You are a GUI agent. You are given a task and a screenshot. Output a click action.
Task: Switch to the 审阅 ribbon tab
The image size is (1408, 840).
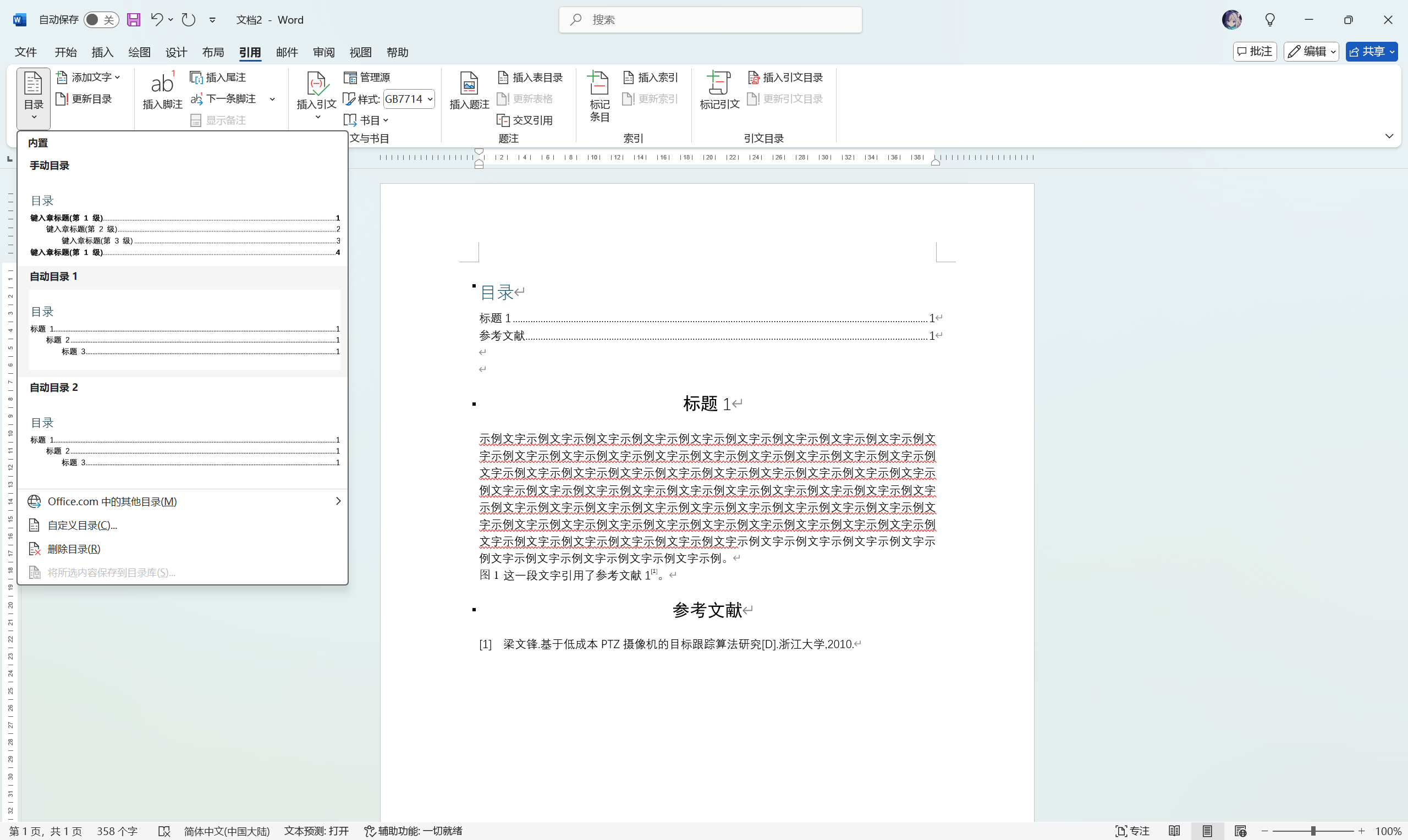(323, 52)
